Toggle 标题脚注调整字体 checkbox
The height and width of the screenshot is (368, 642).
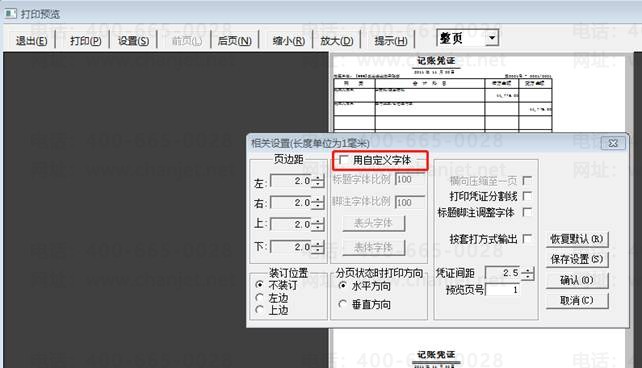pyautogui.click(x=528, y=212)
